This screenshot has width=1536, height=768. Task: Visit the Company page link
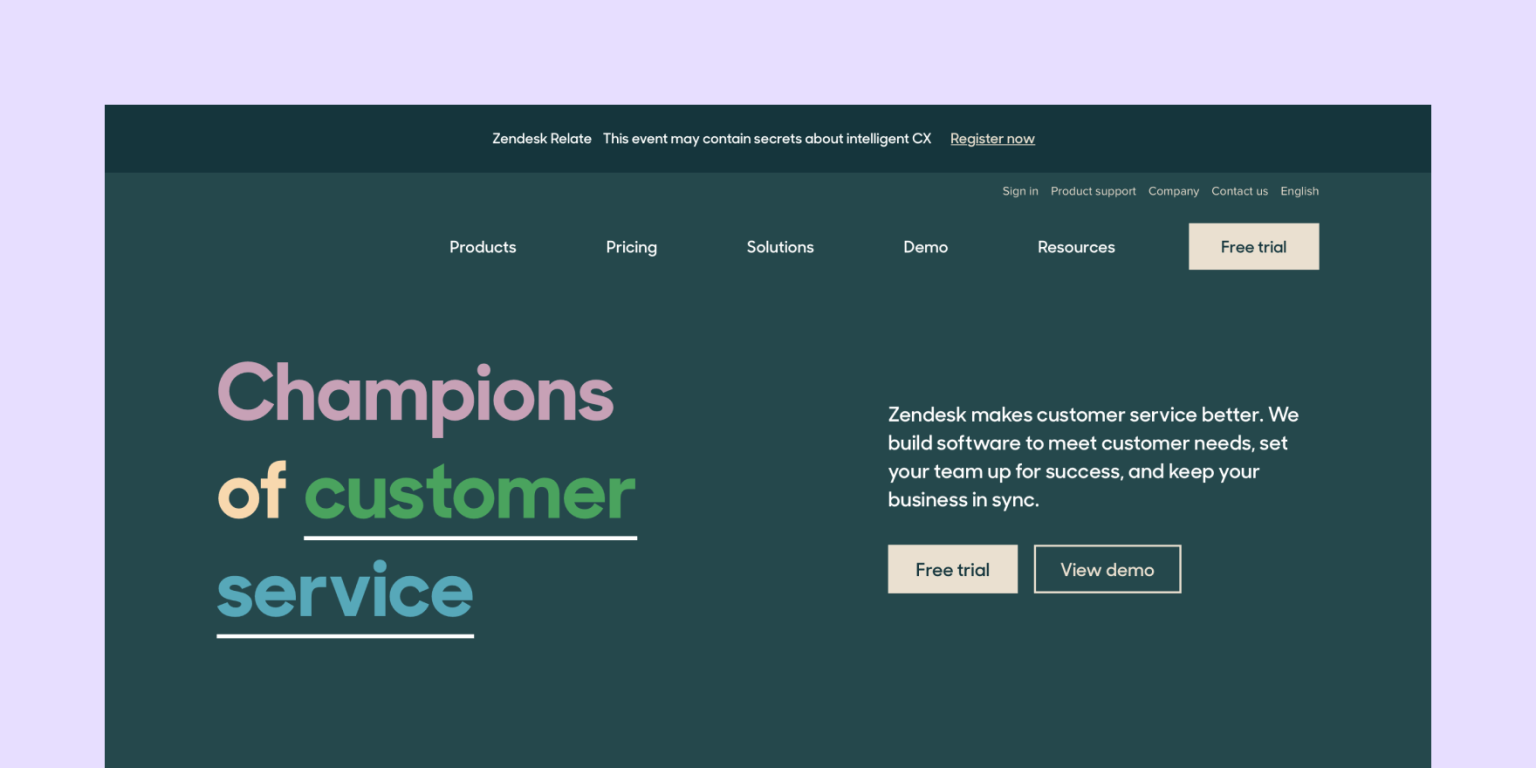(1173, 191)
